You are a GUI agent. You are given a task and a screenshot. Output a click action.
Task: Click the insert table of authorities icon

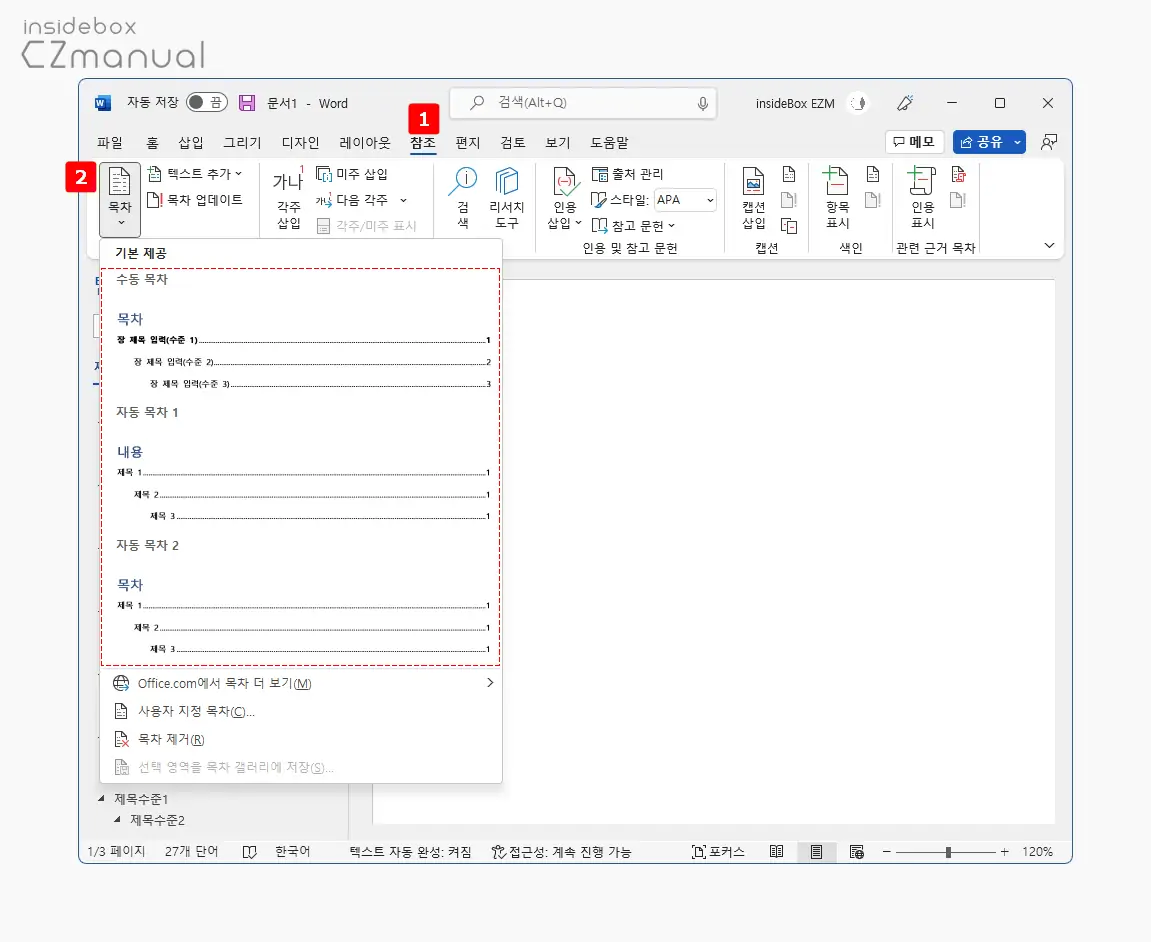click(959, 174)
